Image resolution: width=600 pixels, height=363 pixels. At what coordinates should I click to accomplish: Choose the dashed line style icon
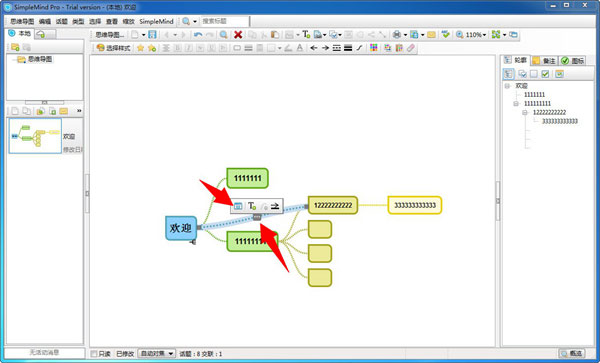tap(337, 48)
